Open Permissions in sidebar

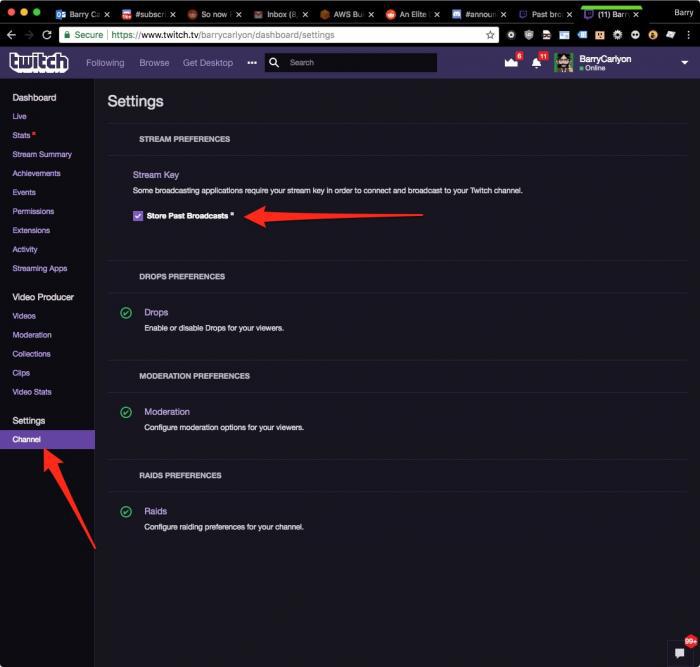33,212
